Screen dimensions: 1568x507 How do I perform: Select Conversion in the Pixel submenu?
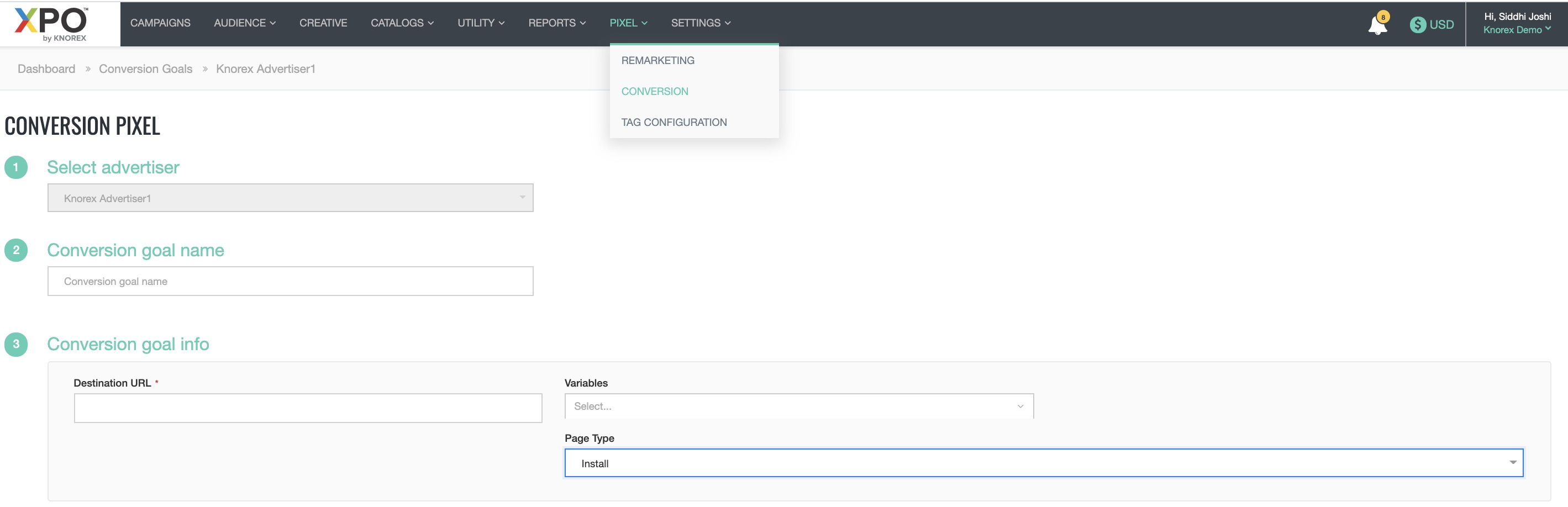[x=654, y=91]
